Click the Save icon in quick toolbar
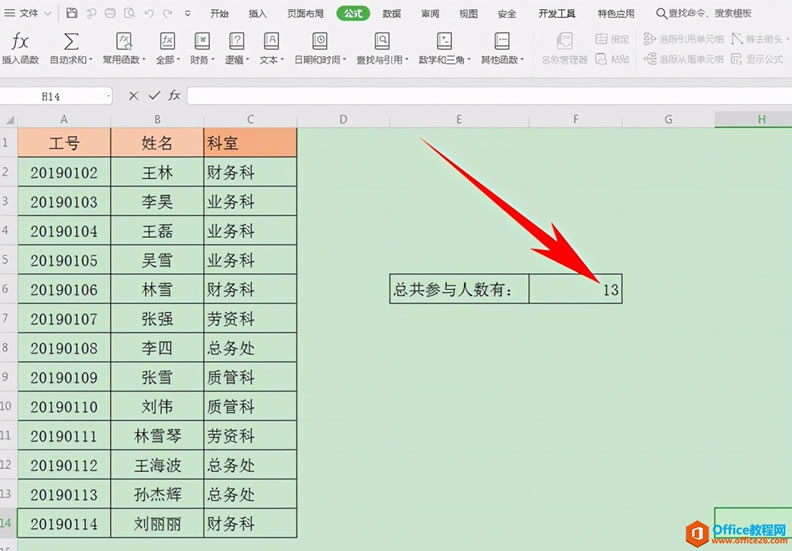Viewport: 792px width, 551px height. click(x=72, y=13)
